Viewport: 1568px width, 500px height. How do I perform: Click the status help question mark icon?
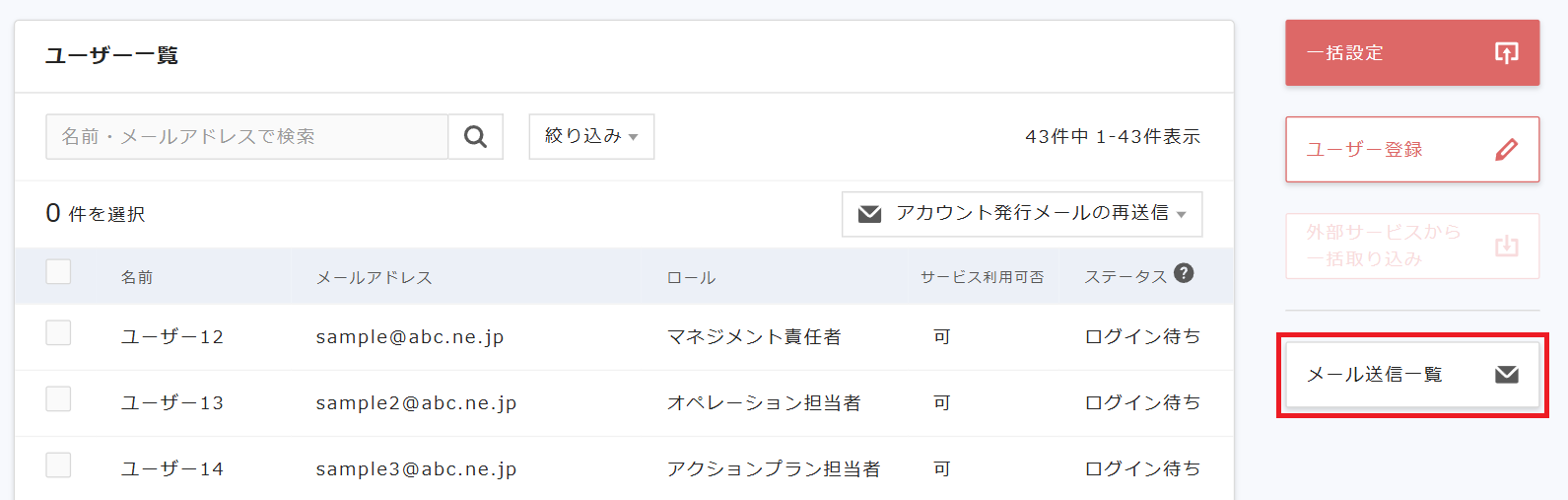1184,273
